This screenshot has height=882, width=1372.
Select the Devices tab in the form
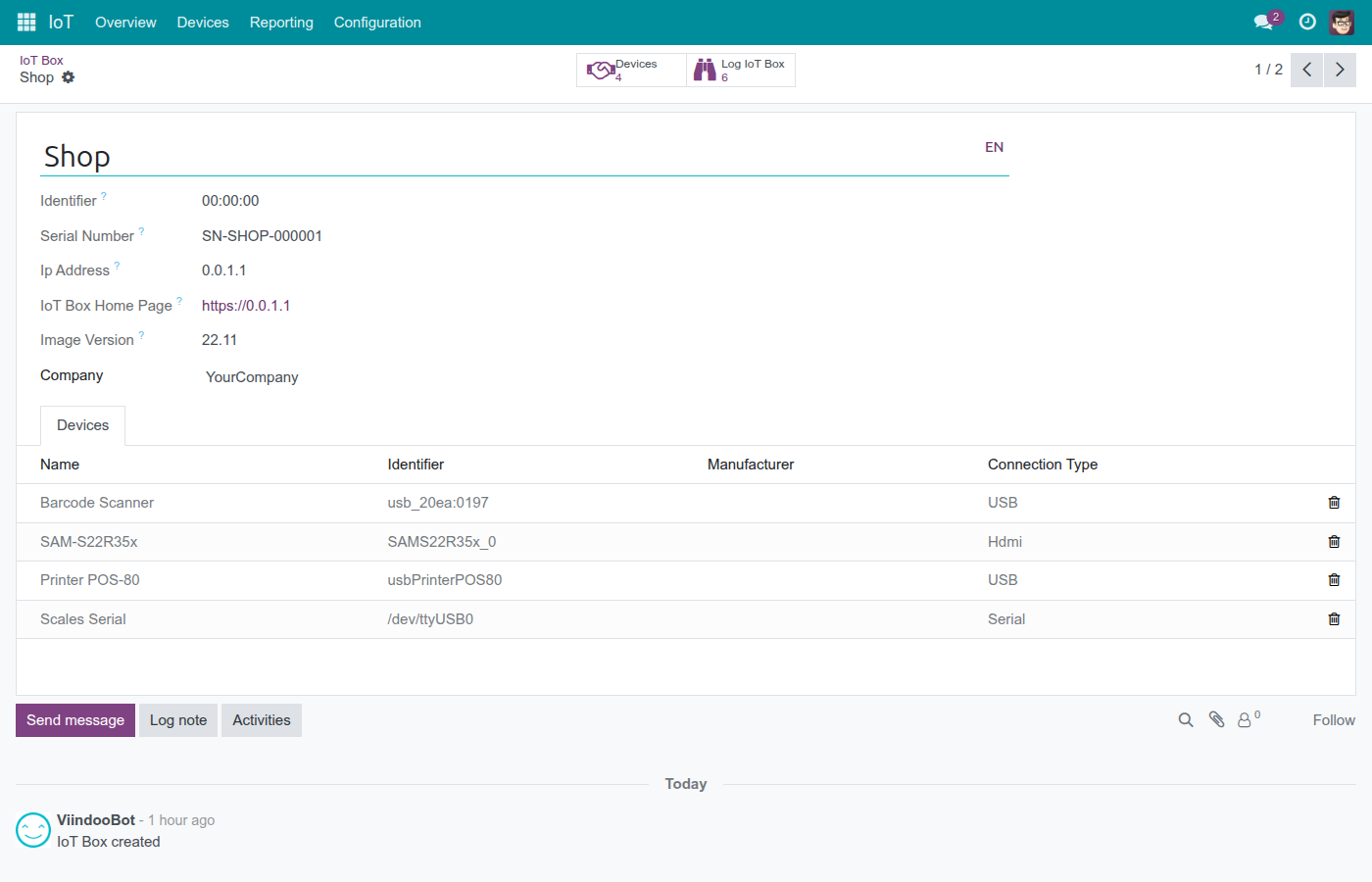(83, 425)
